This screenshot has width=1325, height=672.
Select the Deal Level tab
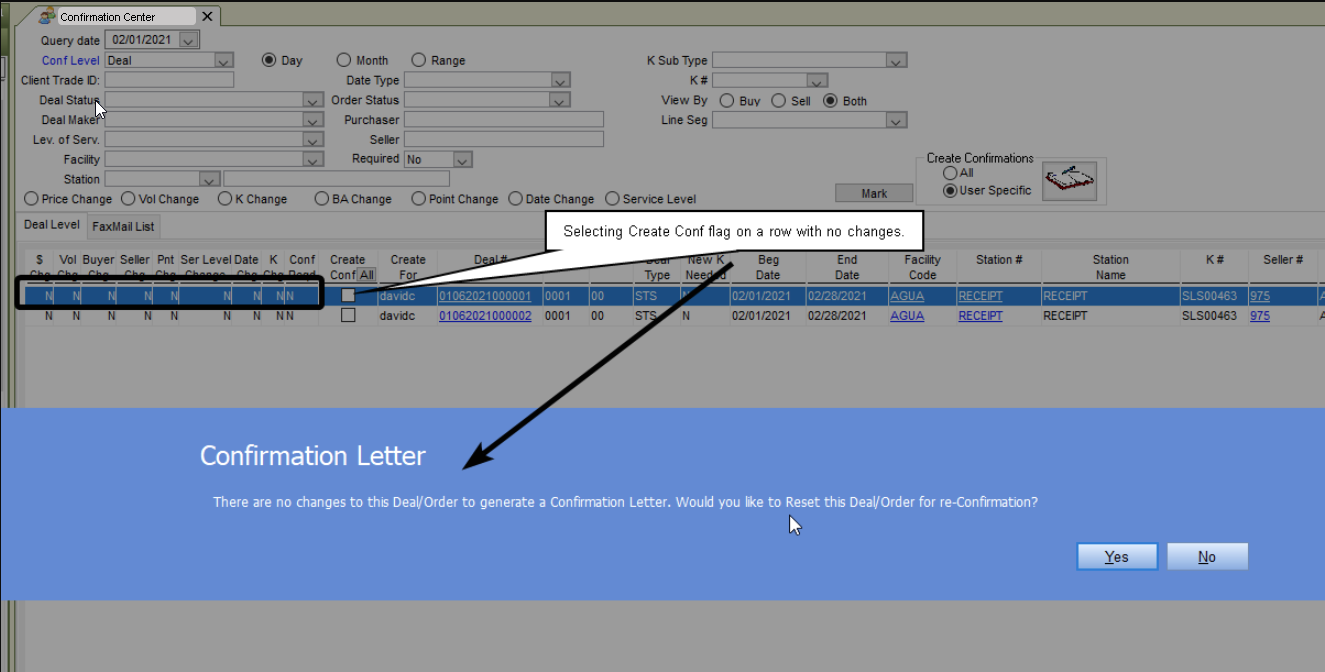52,226
